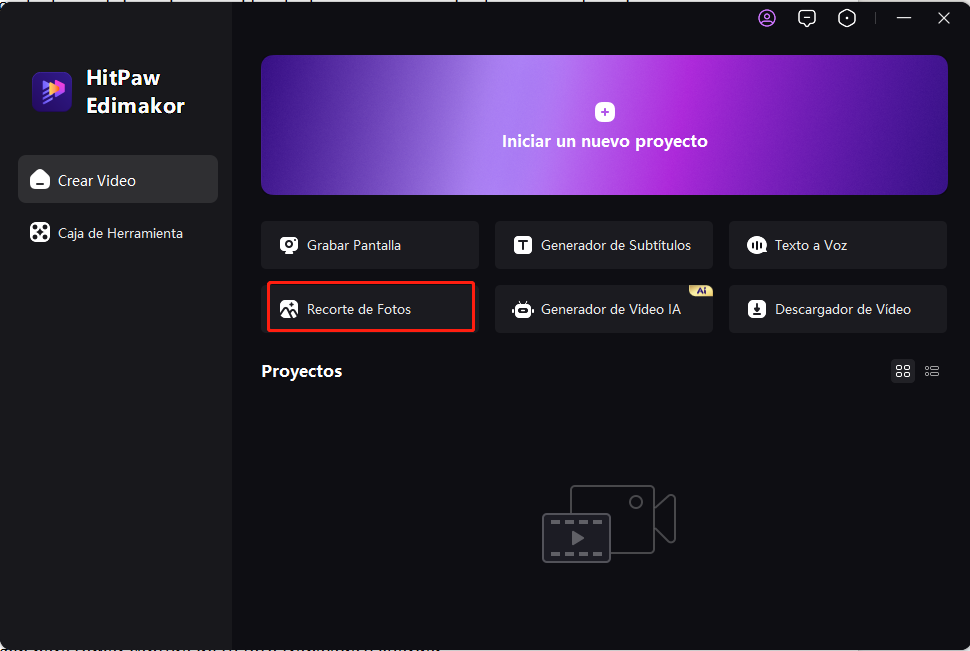Click the Generador de Video IA robot icon
This screenshot has height=651, width=970.
tap(523, 309)
